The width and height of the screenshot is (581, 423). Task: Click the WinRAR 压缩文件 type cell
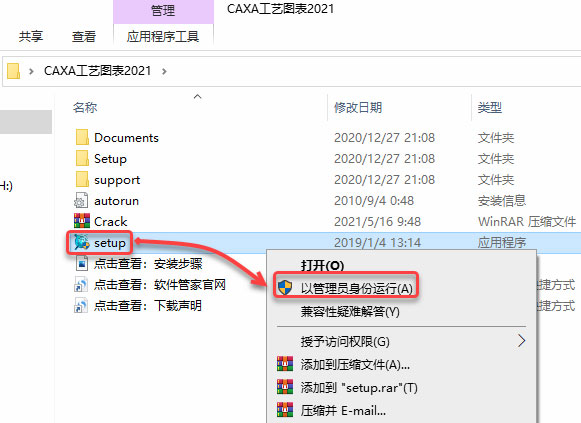tap(527, 222)
